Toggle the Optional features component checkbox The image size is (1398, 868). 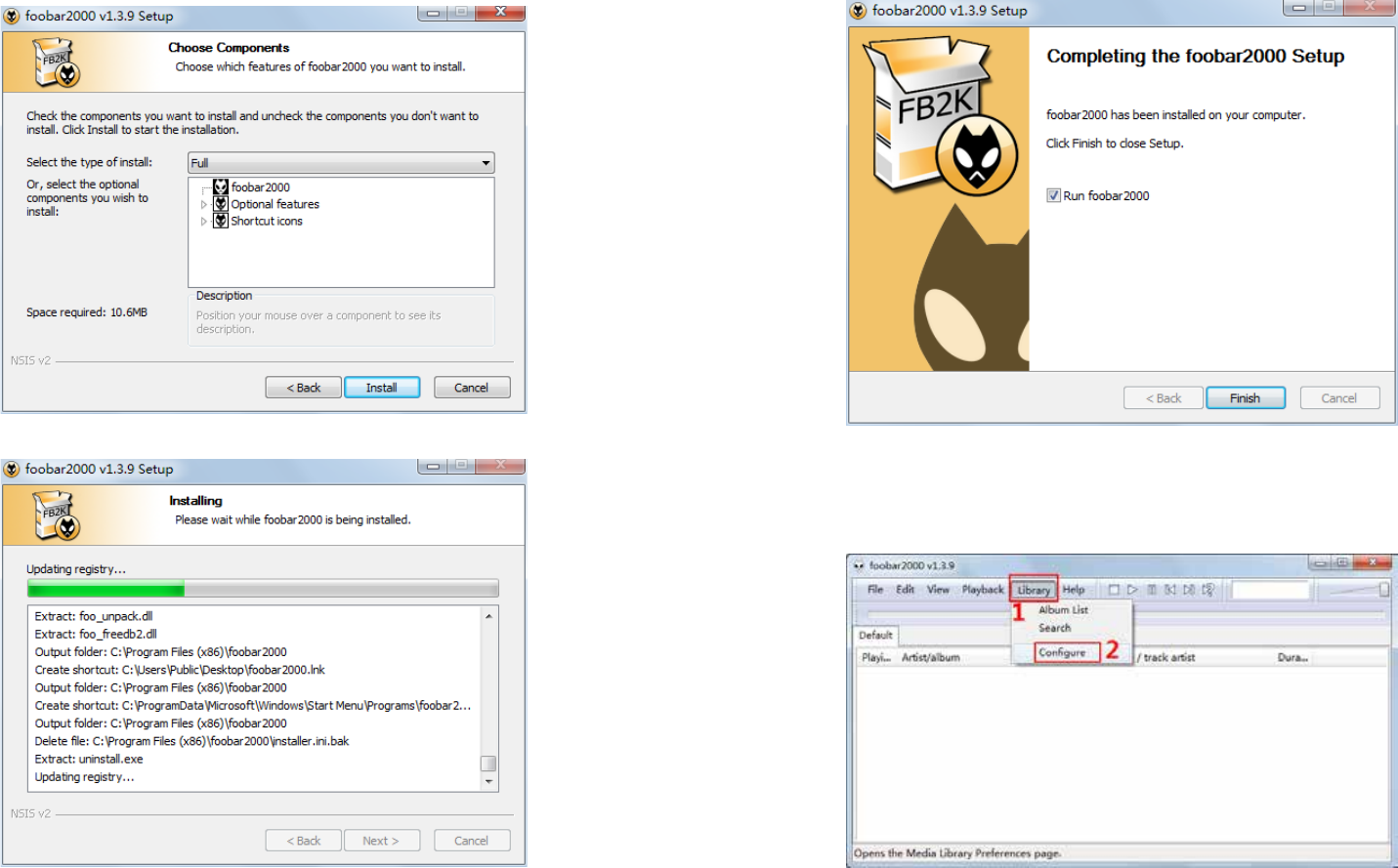pyautogui.click(x=221, y=204)
